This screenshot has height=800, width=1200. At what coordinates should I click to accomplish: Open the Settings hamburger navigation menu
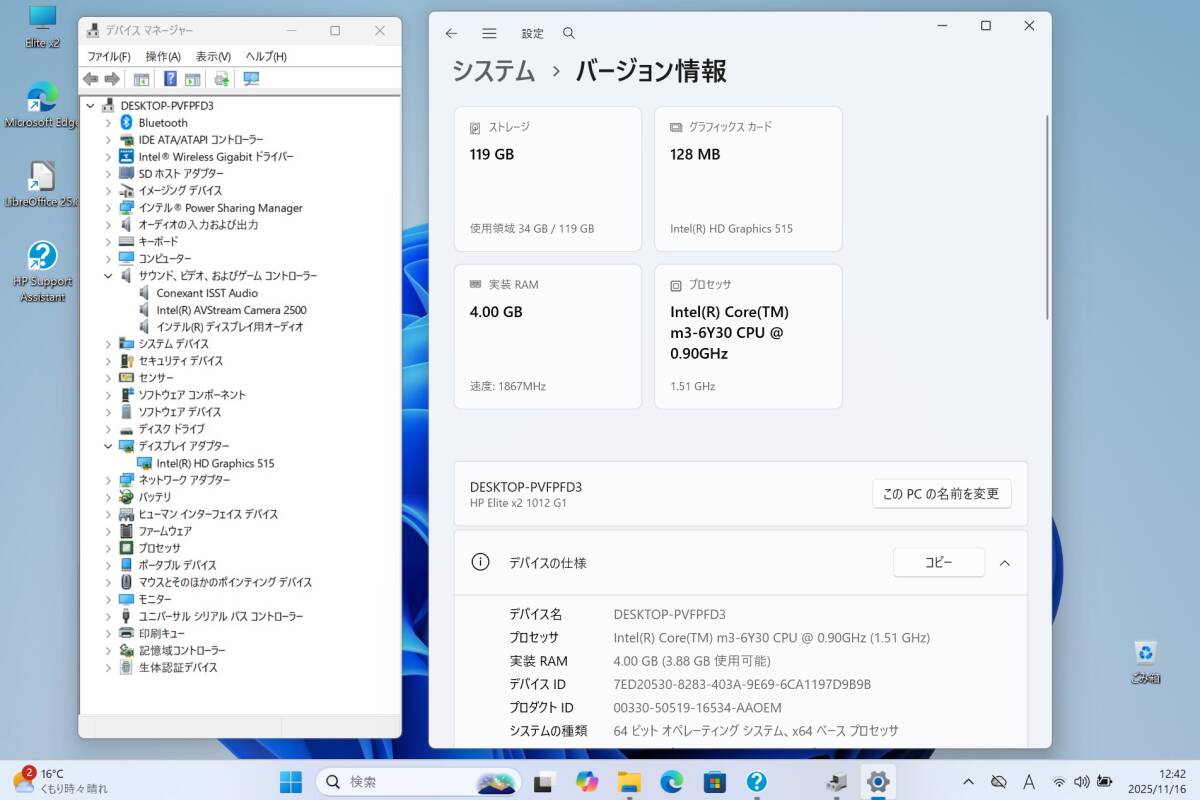489,33
